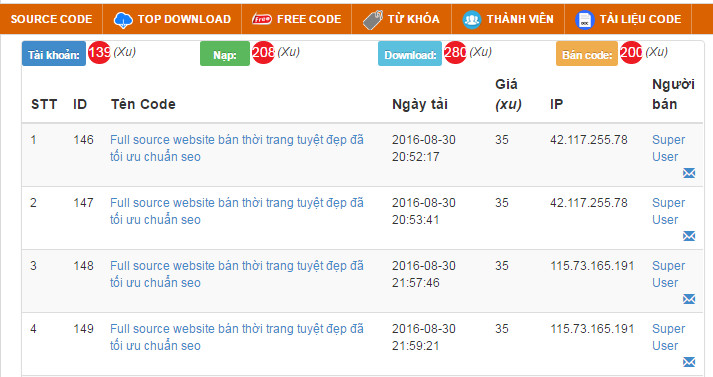Click the blue Tài khoản button

pos(54,54)
